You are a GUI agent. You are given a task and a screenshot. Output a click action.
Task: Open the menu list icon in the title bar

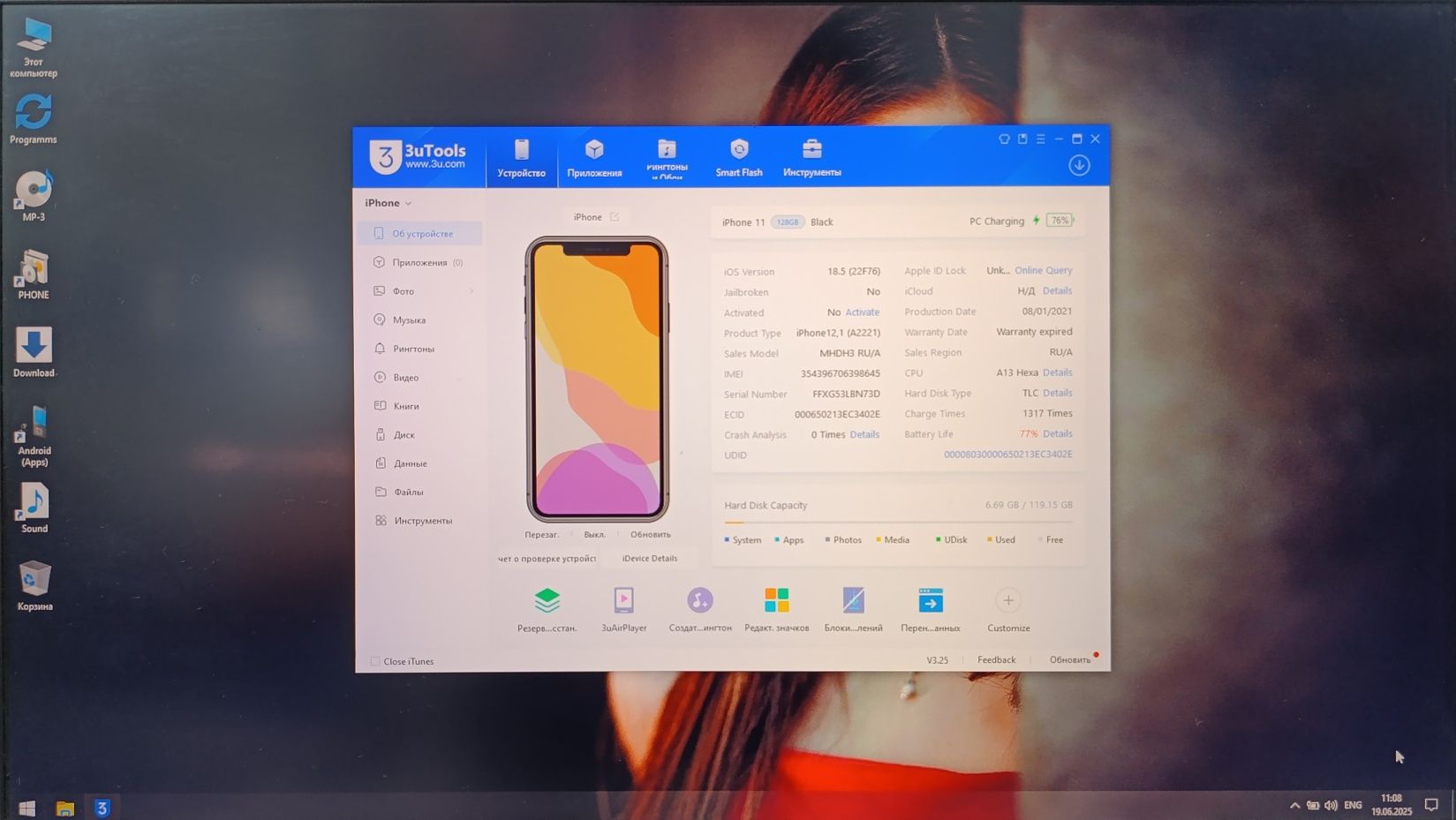tap(1041, 139)
